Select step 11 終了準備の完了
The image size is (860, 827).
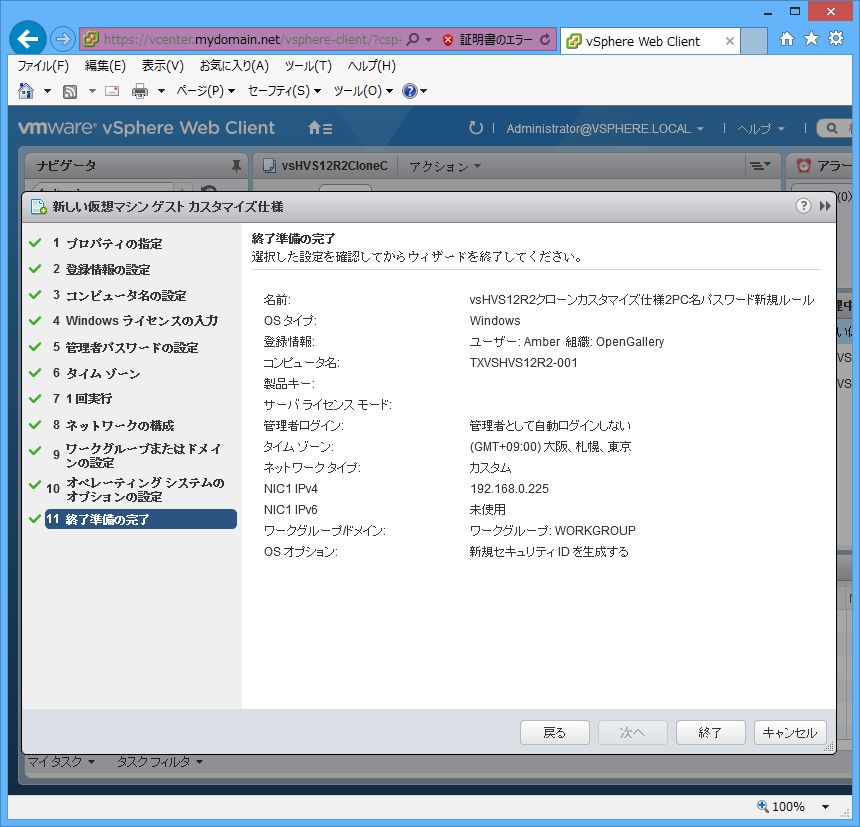(x=140, y=519)
